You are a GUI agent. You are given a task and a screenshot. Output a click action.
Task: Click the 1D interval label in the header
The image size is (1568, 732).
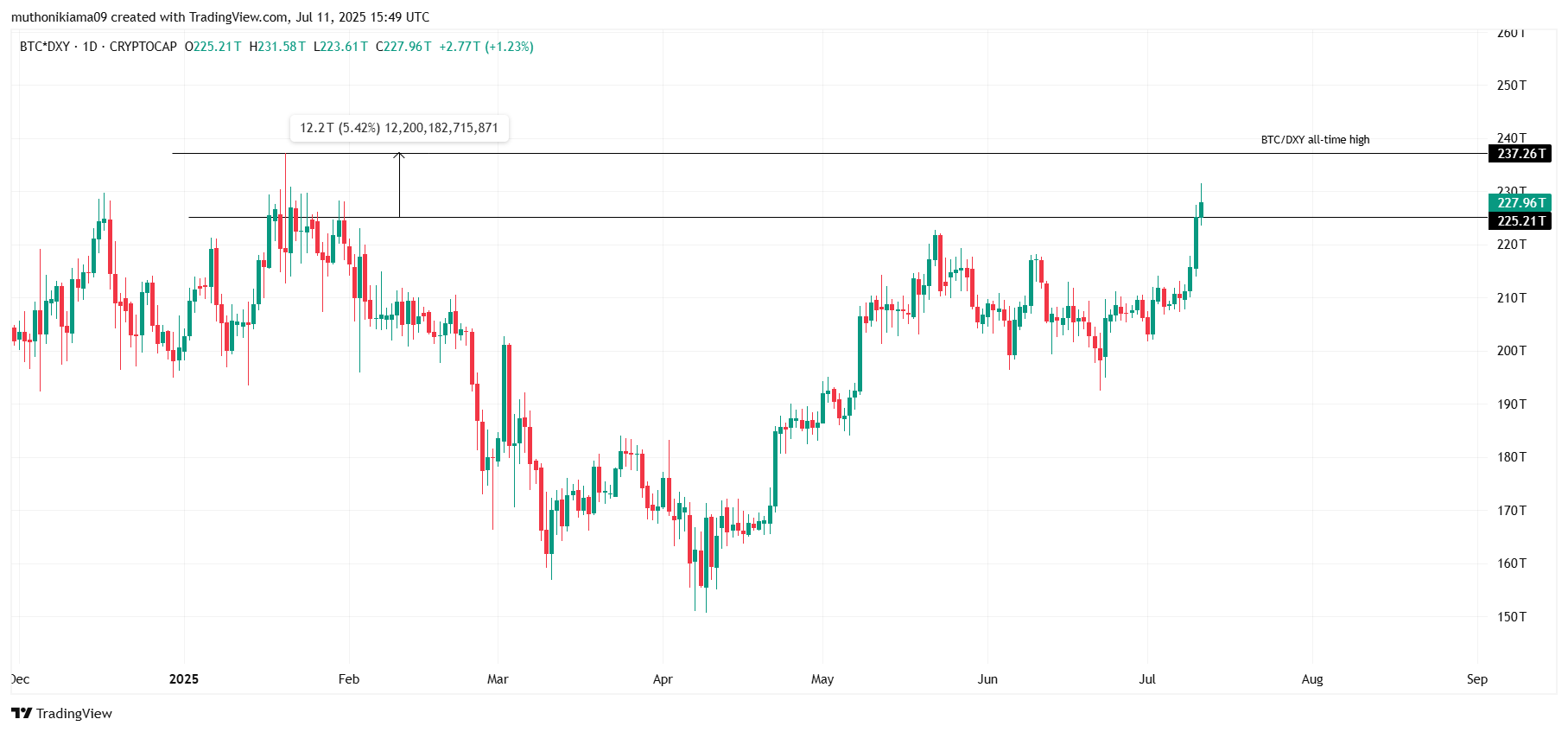[90, 47]
